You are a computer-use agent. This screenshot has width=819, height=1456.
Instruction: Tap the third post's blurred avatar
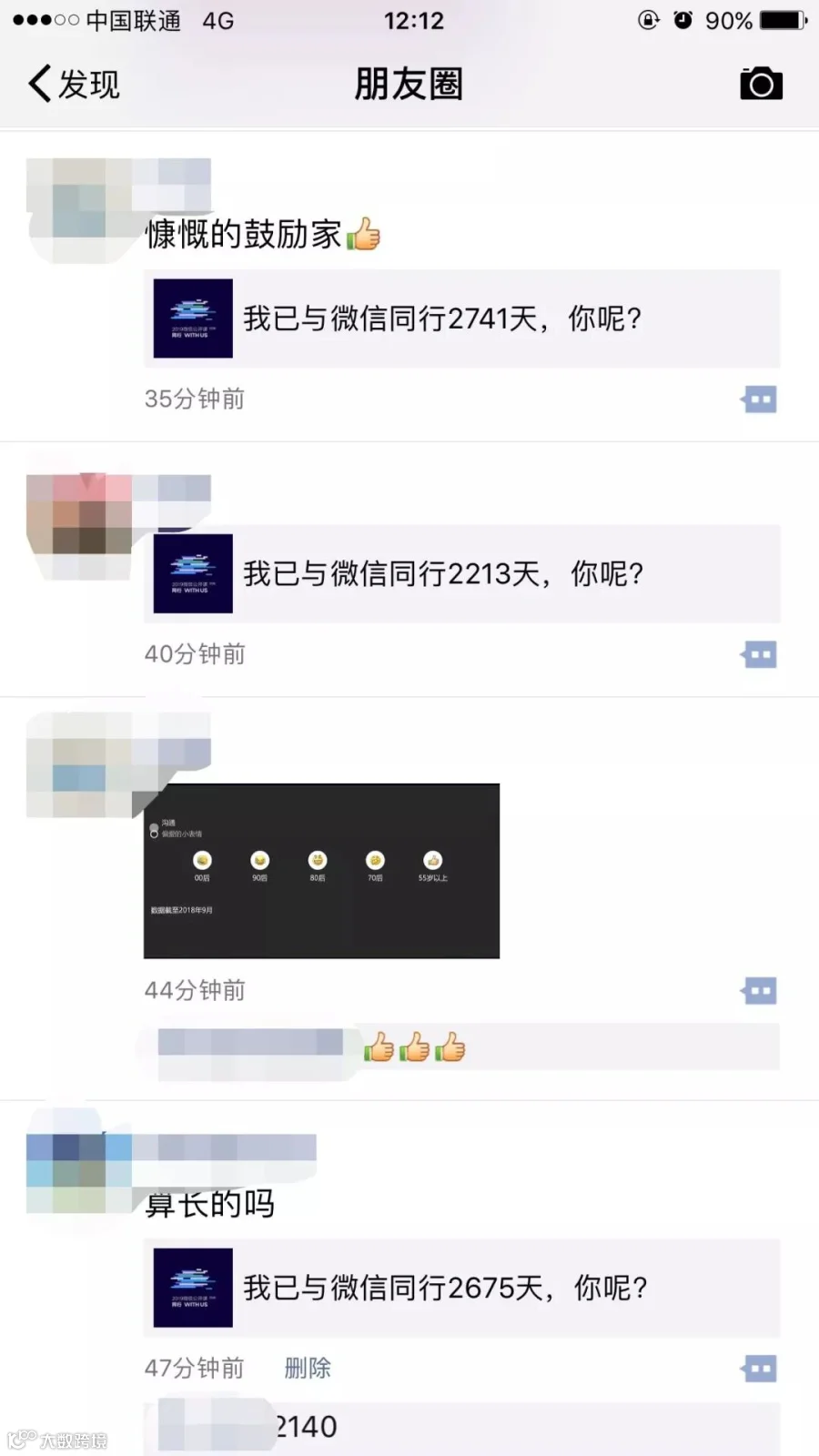[x=79, y=764]
